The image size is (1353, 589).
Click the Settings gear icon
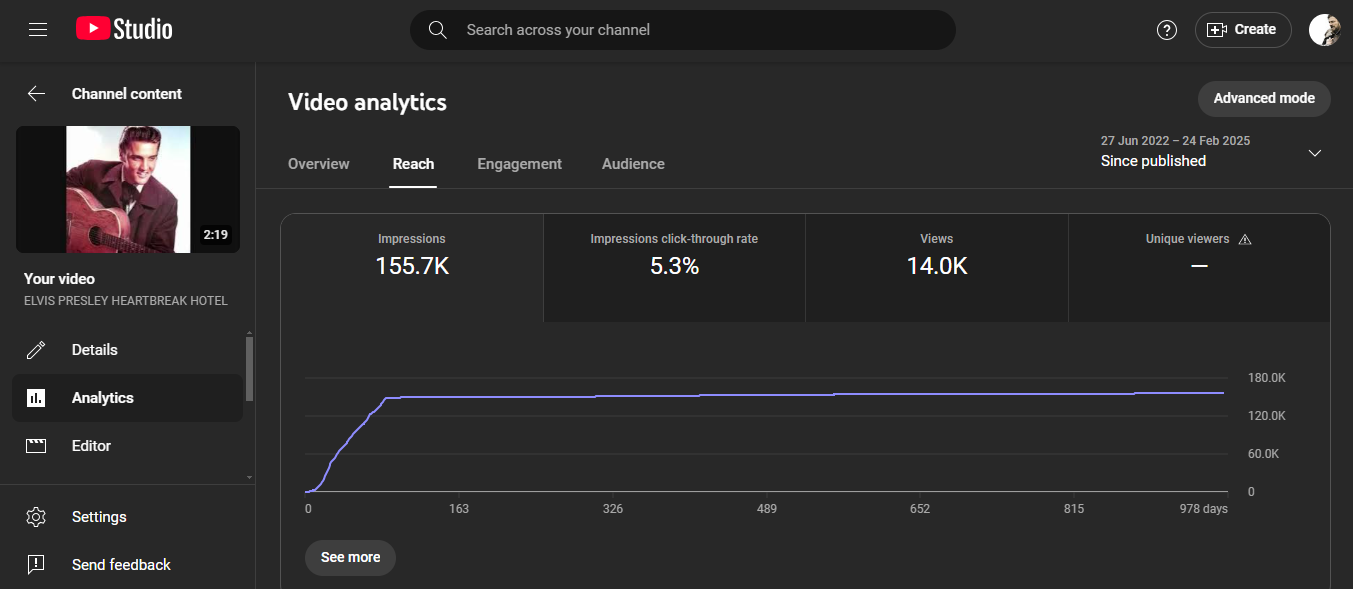point(36,517)
